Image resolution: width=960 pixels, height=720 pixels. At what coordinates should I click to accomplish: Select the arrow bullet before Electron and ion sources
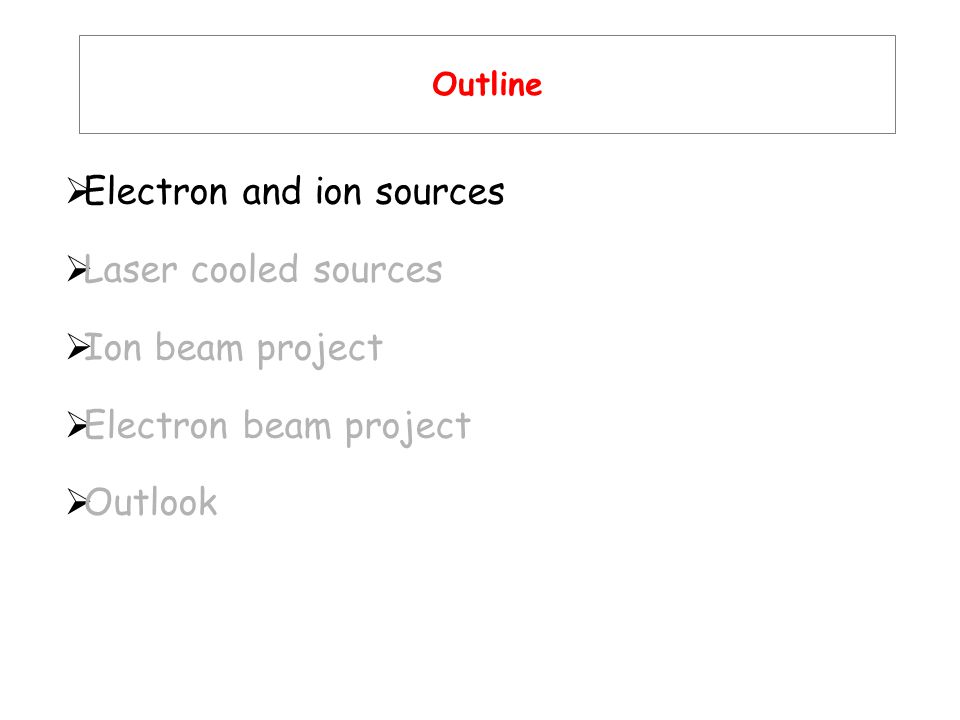pos(78,191)
